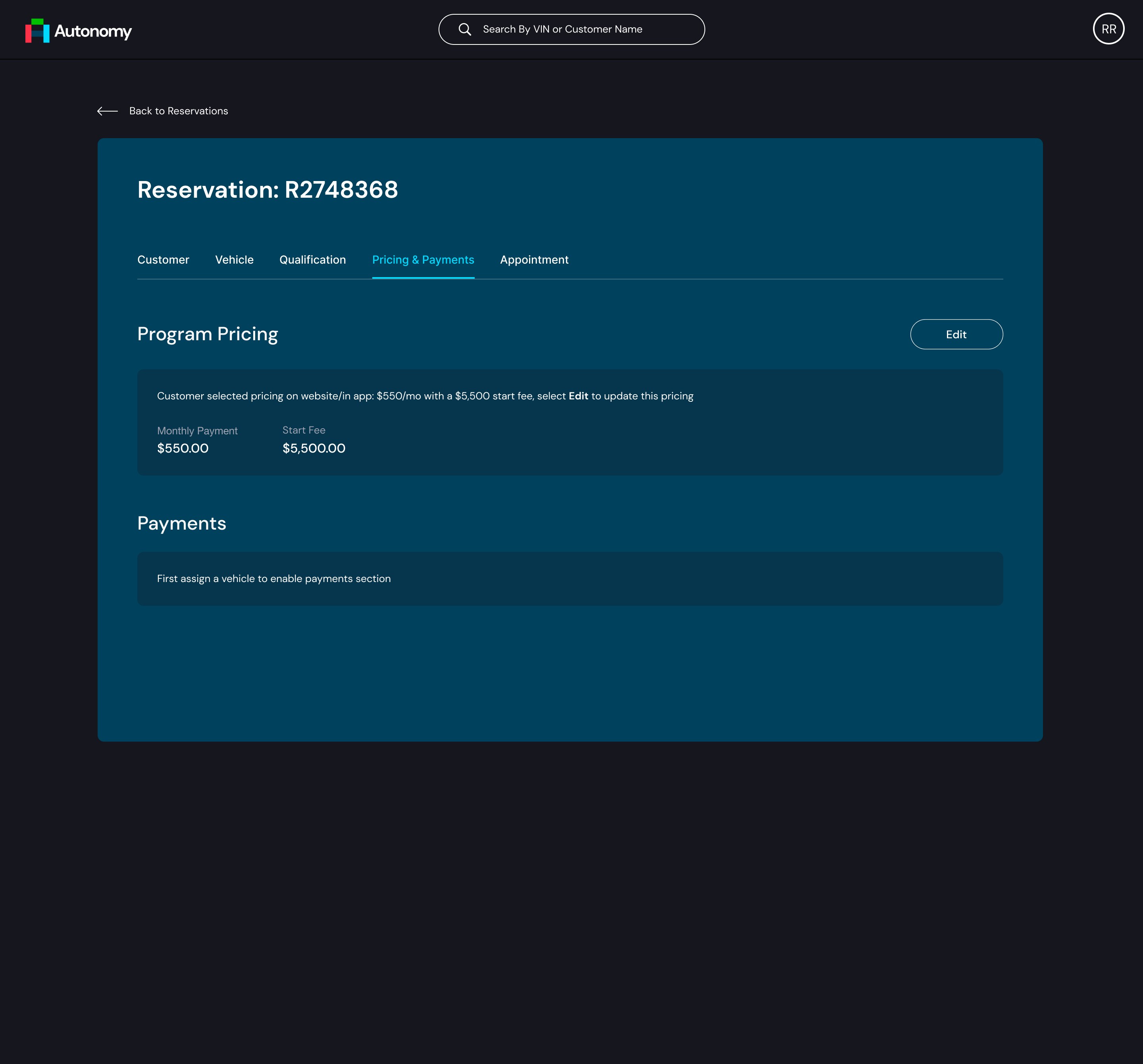Click the Reservation R2748368 heading
This screenshot has height=1064, width=1143.
tap(267, 190)
